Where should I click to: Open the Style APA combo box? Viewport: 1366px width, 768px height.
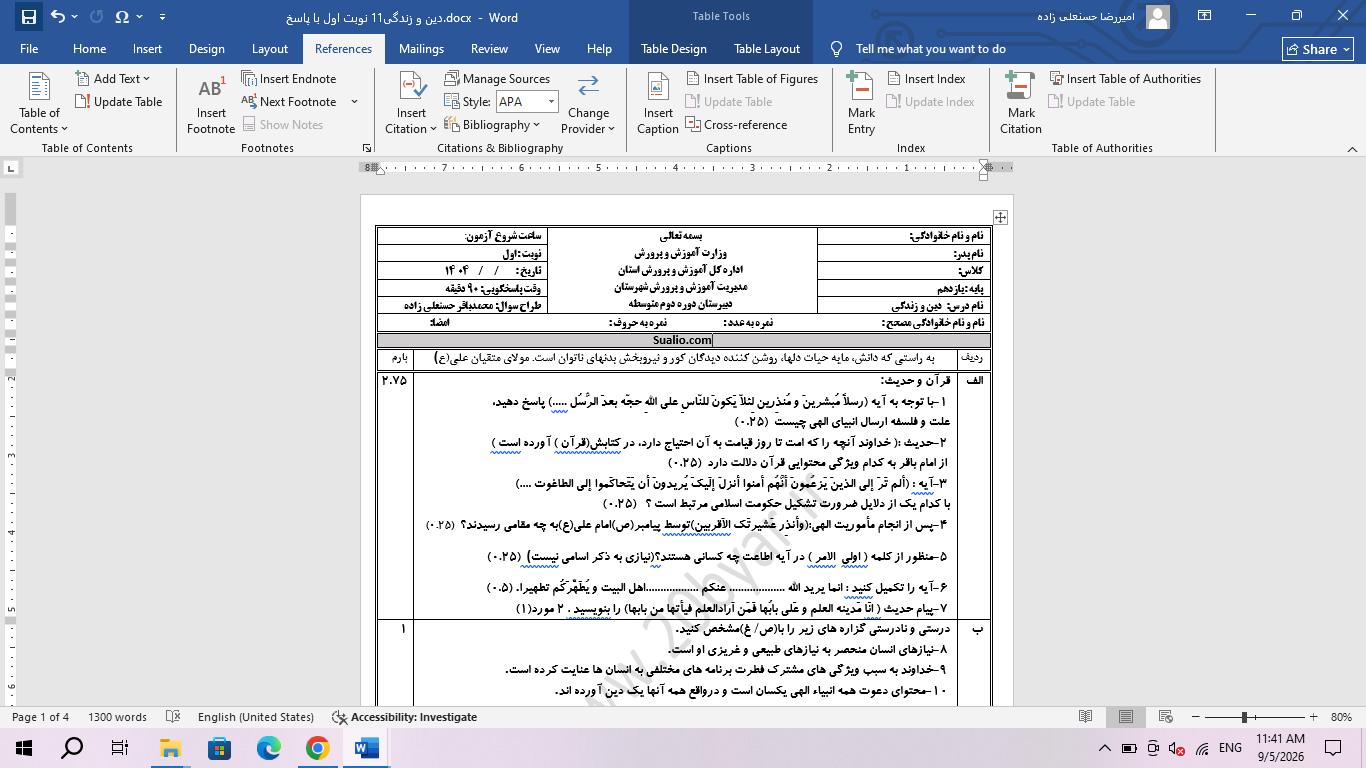[x=526, y=102]
